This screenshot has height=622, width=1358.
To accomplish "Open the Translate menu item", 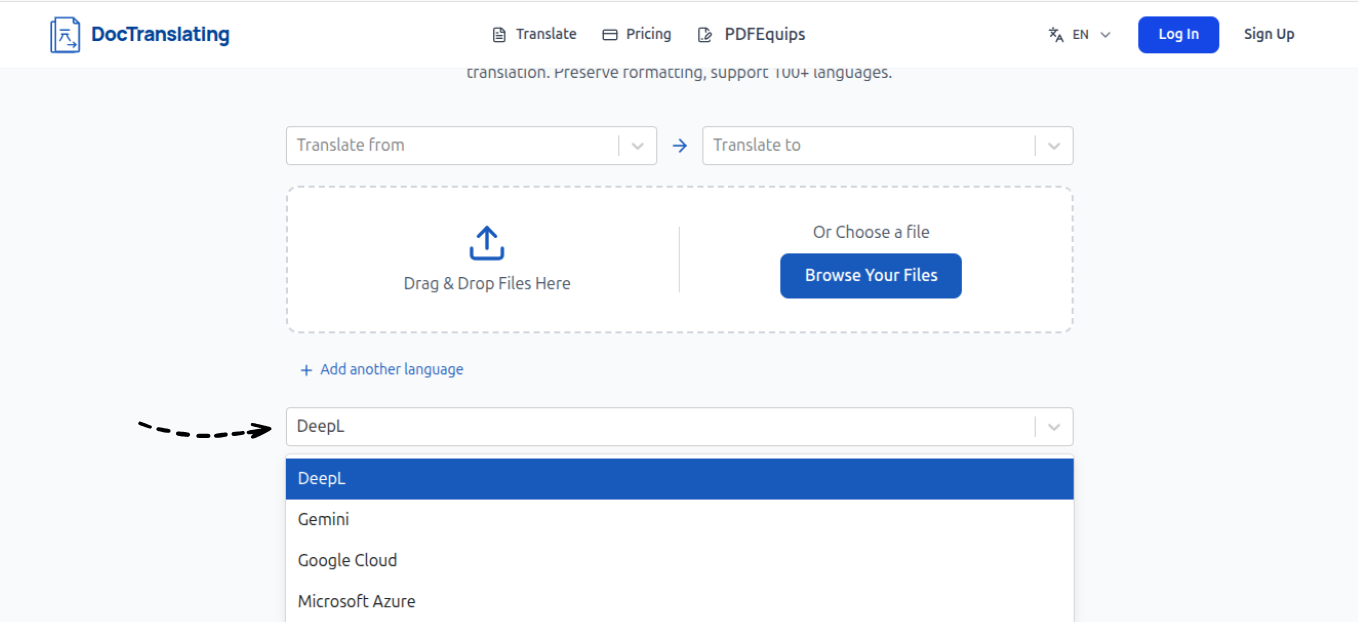I will tap(535, 35).
